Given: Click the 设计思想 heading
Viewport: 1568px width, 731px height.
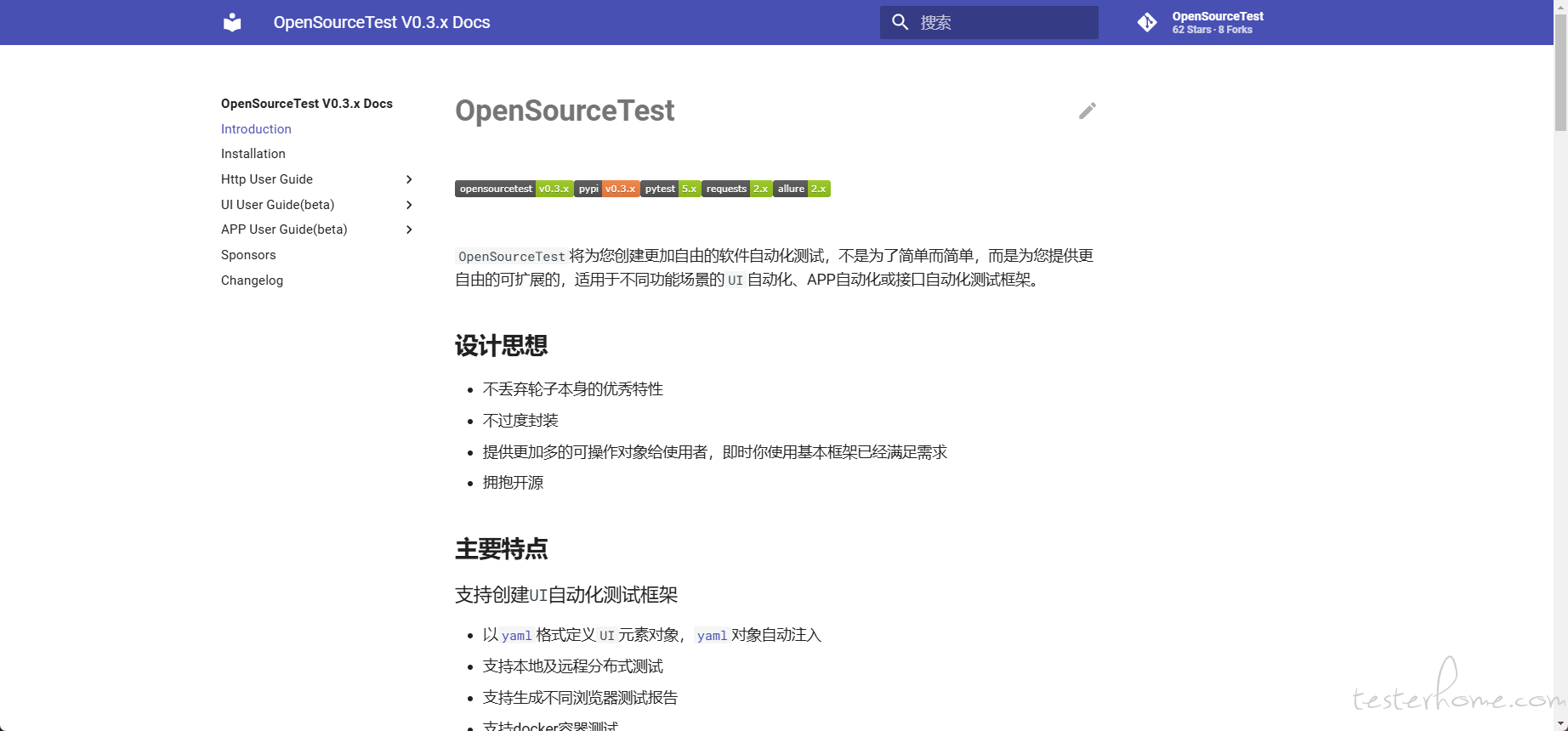Looking at the screenshot, I should [x=501, y=346].
